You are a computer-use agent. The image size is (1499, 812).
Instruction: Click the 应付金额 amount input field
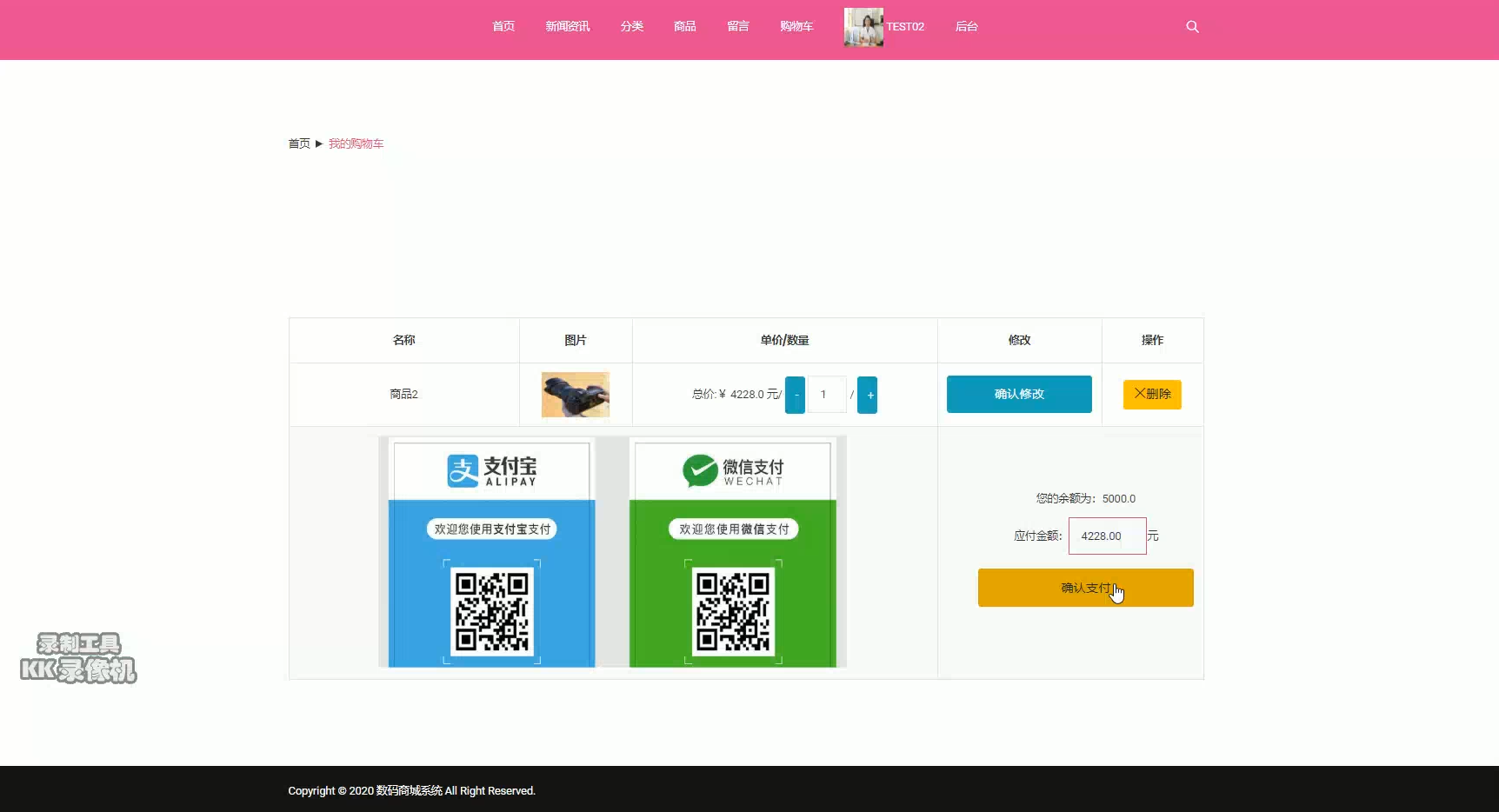tap(1106, 536)
